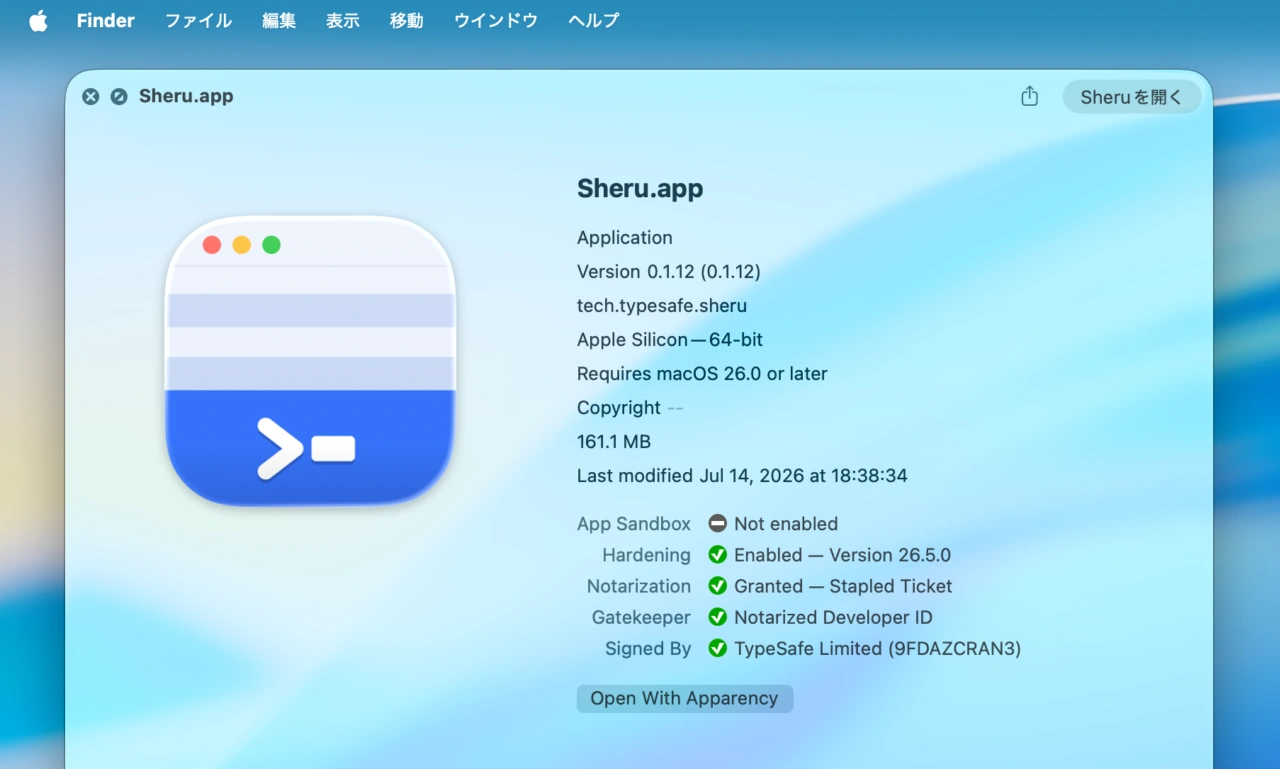Open the ウインドウ menu

coord(496,21)
